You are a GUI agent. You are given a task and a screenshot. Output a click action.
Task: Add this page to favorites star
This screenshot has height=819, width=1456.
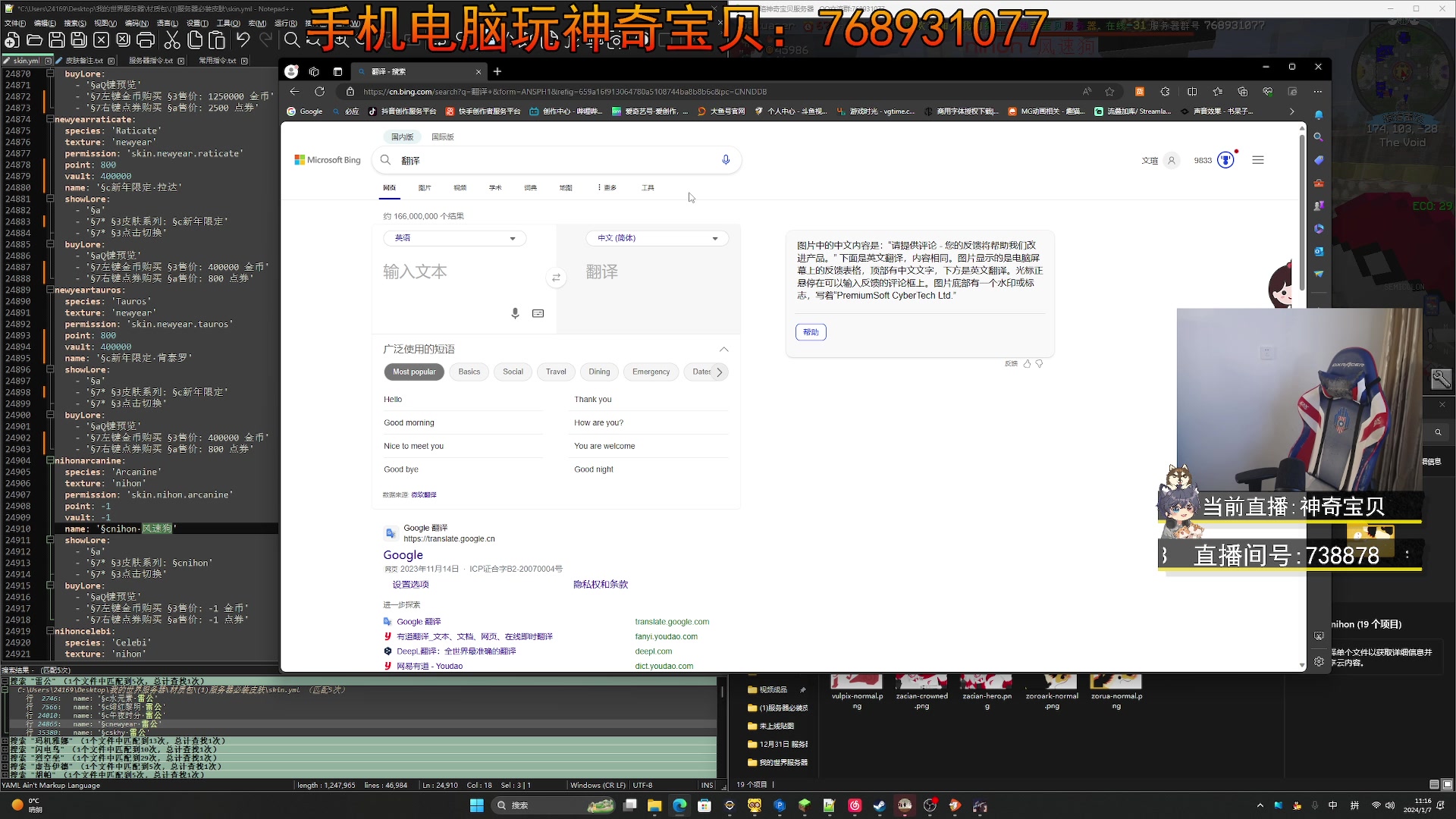[1109, 92]
